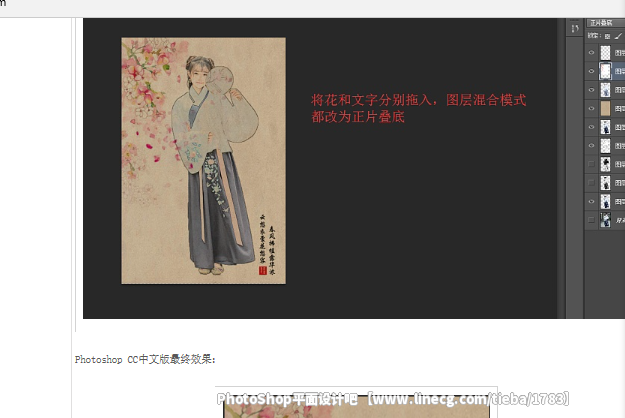Show hidden layer with black silhouette thumbnail
The height and width of the screenshot is (418, 625).
click(592, 164)
